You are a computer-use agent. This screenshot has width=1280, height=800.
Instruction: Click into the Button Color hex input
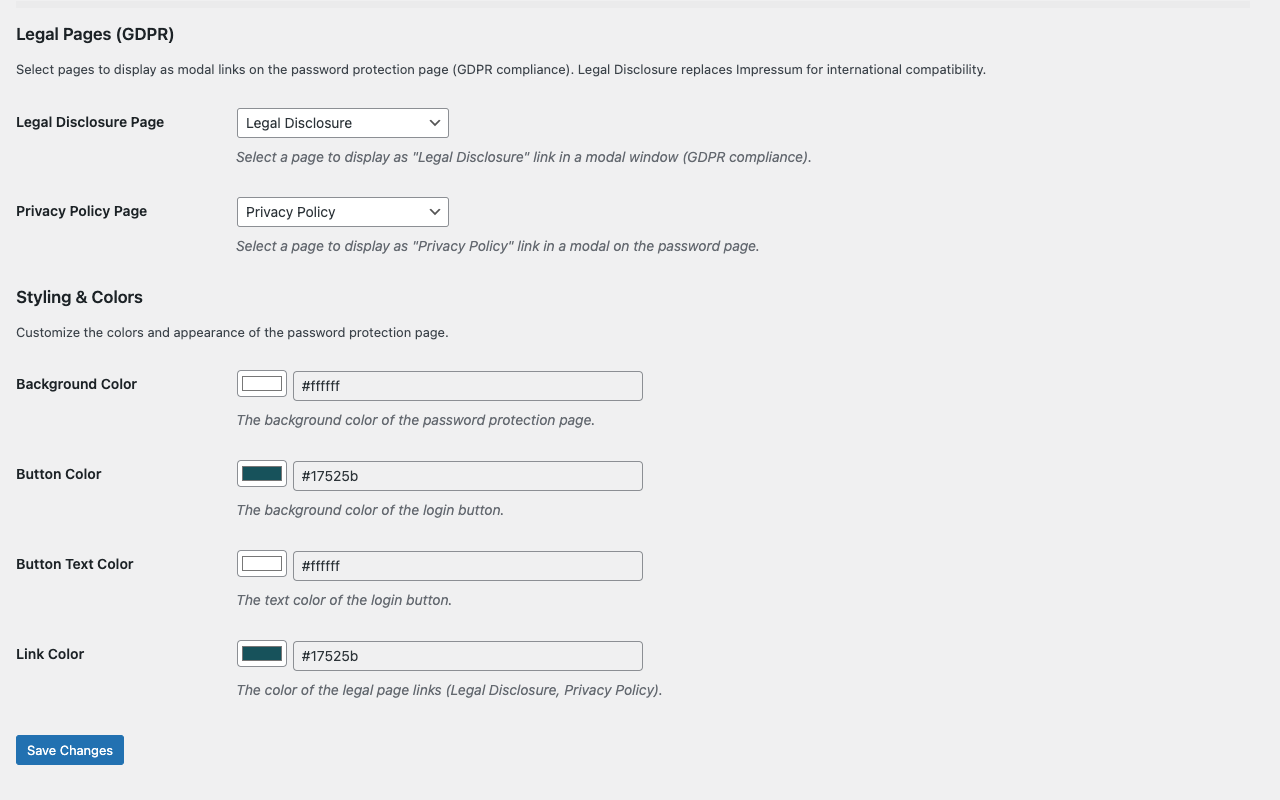click(x=468, y=476)
